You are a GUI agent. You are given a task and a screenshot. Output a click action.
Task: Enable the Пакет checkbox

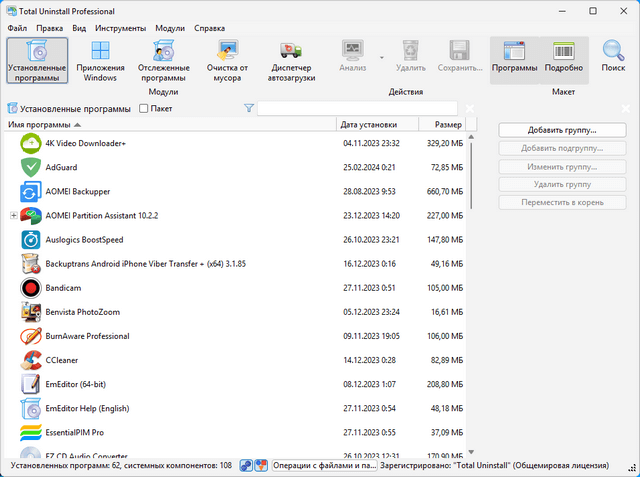(144, 108)
